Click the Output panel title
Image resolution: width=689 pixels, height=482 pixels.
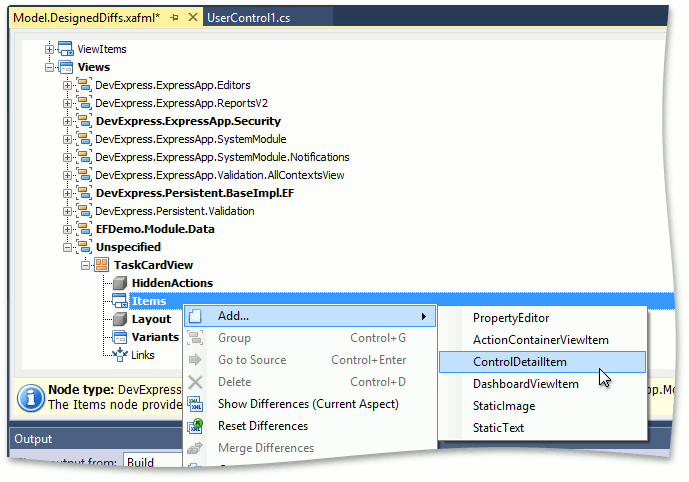[33, 439]
